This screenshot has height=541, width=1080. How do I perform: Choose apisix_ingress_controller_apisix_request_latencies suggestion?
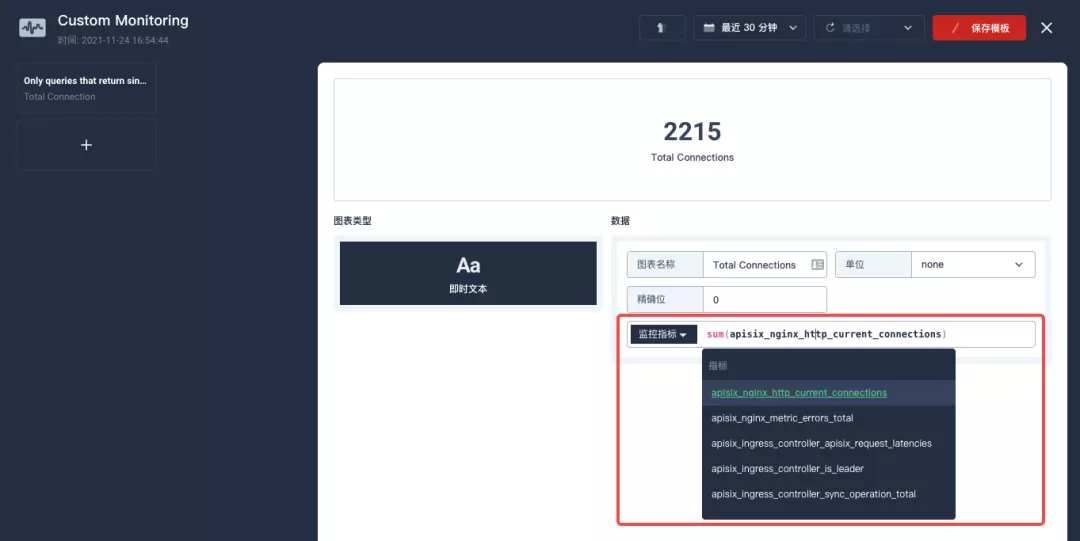[x=829, y=443]
